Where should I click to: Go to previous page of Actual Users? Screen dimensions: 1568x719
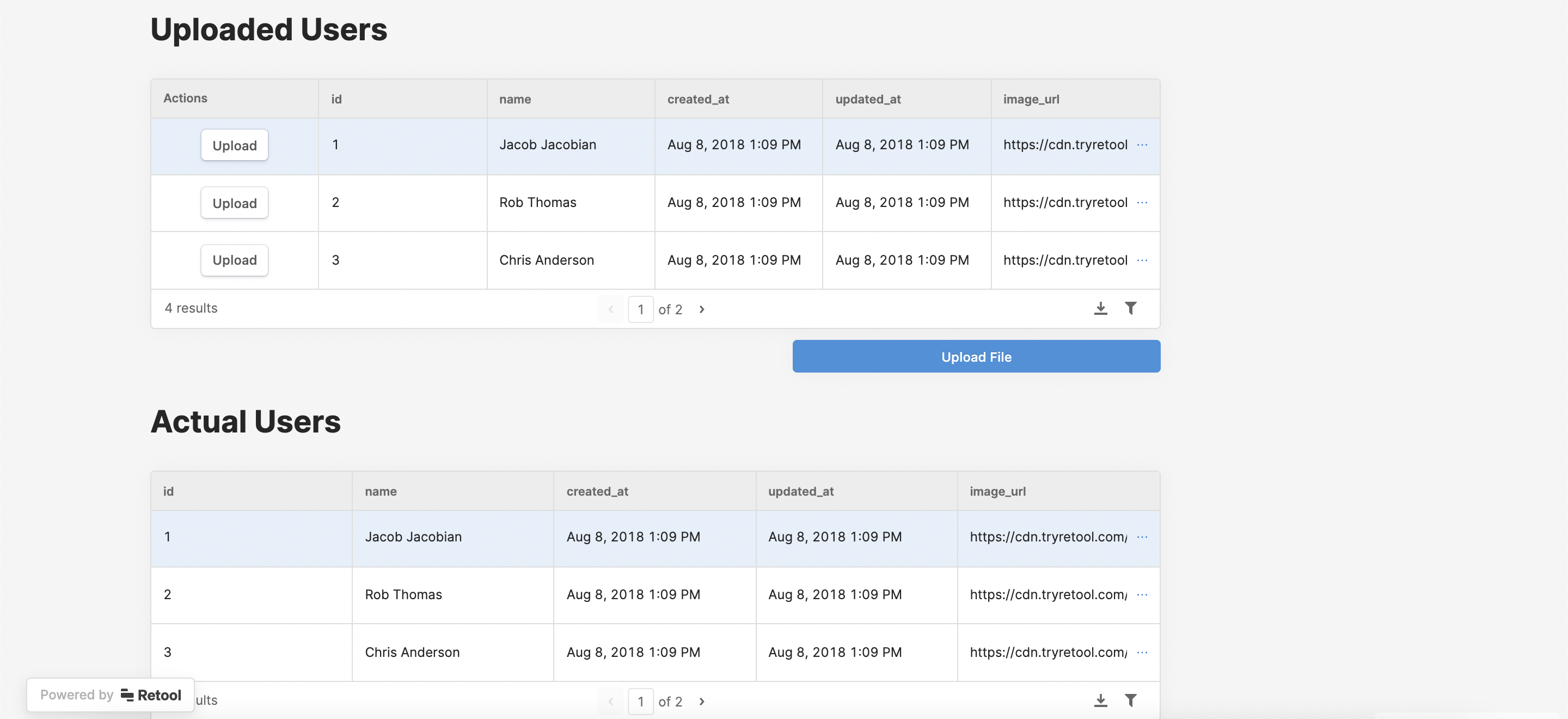pos(610,702)
